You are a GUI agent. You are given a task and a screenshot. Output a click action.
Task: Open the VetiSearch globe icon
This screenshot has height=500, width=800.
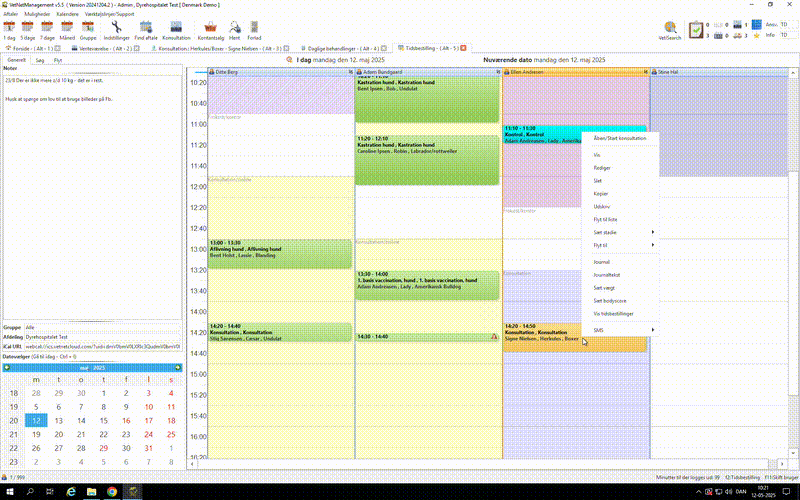[670, 31]
